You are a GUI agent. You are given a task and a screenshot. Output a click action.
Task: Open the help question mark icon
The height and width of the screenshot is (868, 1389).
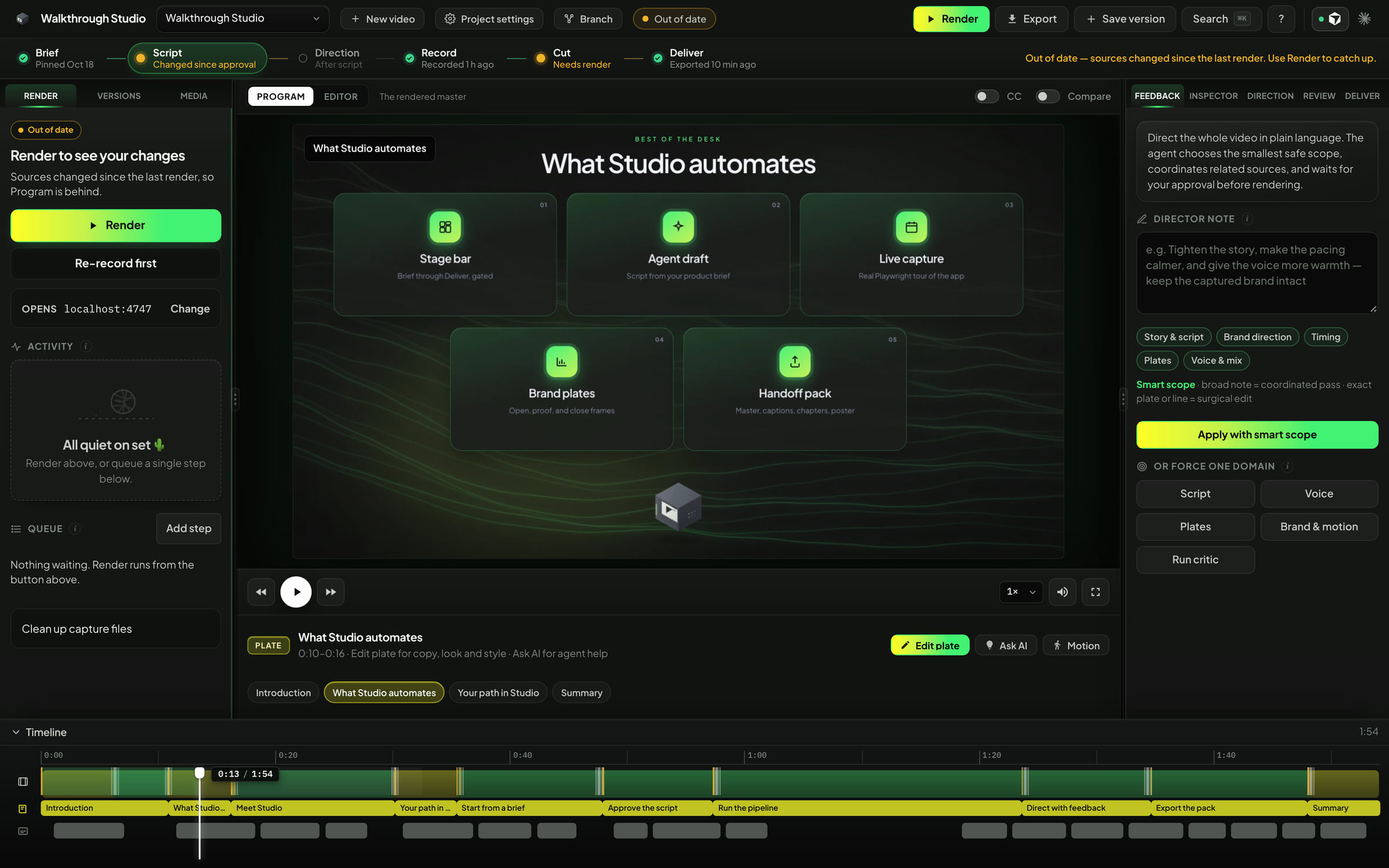(1281, 19)
